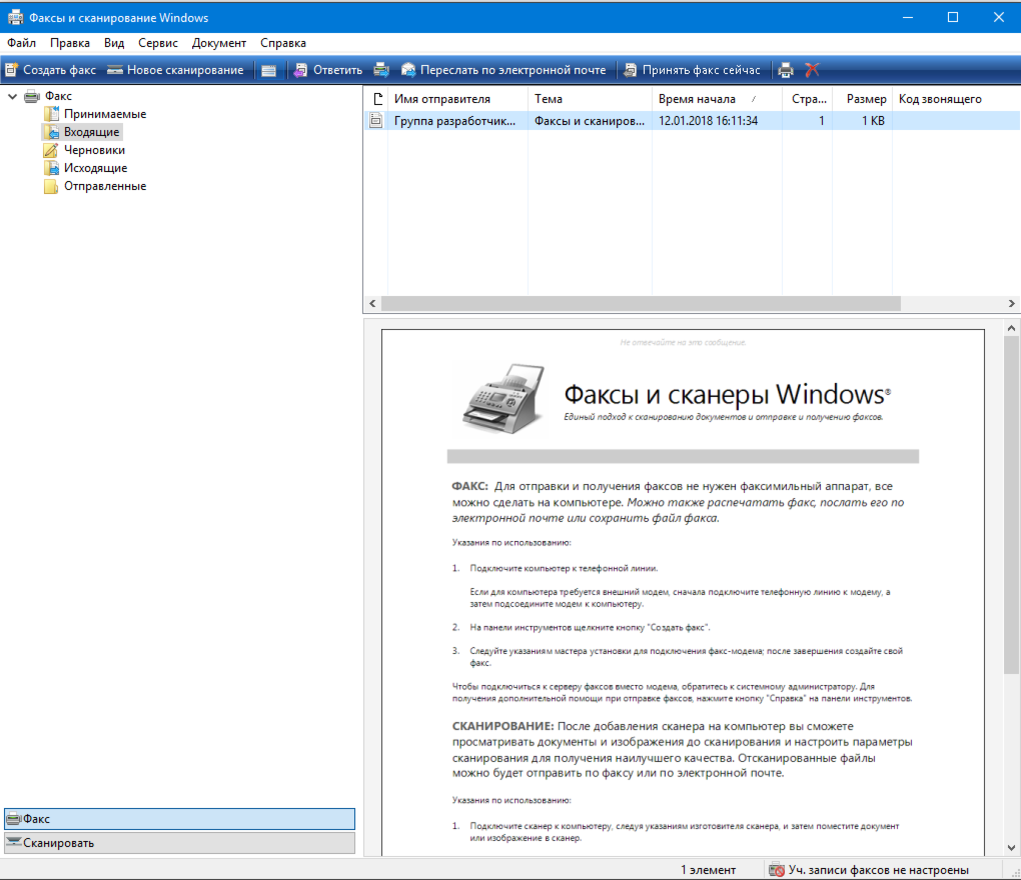Viewport: 1021px width, 880px height.
Task: Sort by Стра... pages column
Action: pos(807,99)
